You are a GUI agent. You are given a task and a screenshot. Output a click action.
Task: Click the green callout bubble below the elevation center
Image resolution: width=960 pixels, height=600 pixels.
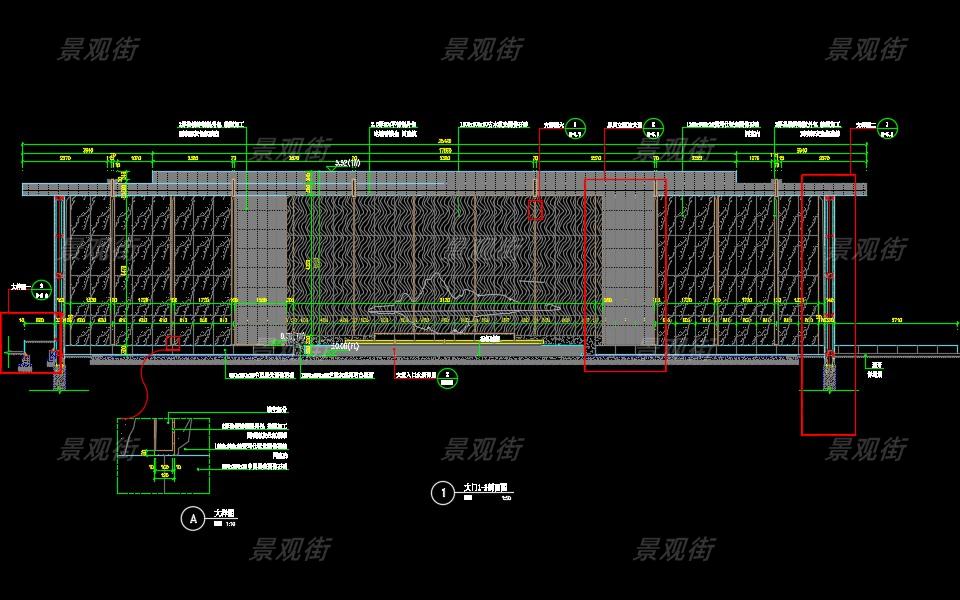point(449,376)
